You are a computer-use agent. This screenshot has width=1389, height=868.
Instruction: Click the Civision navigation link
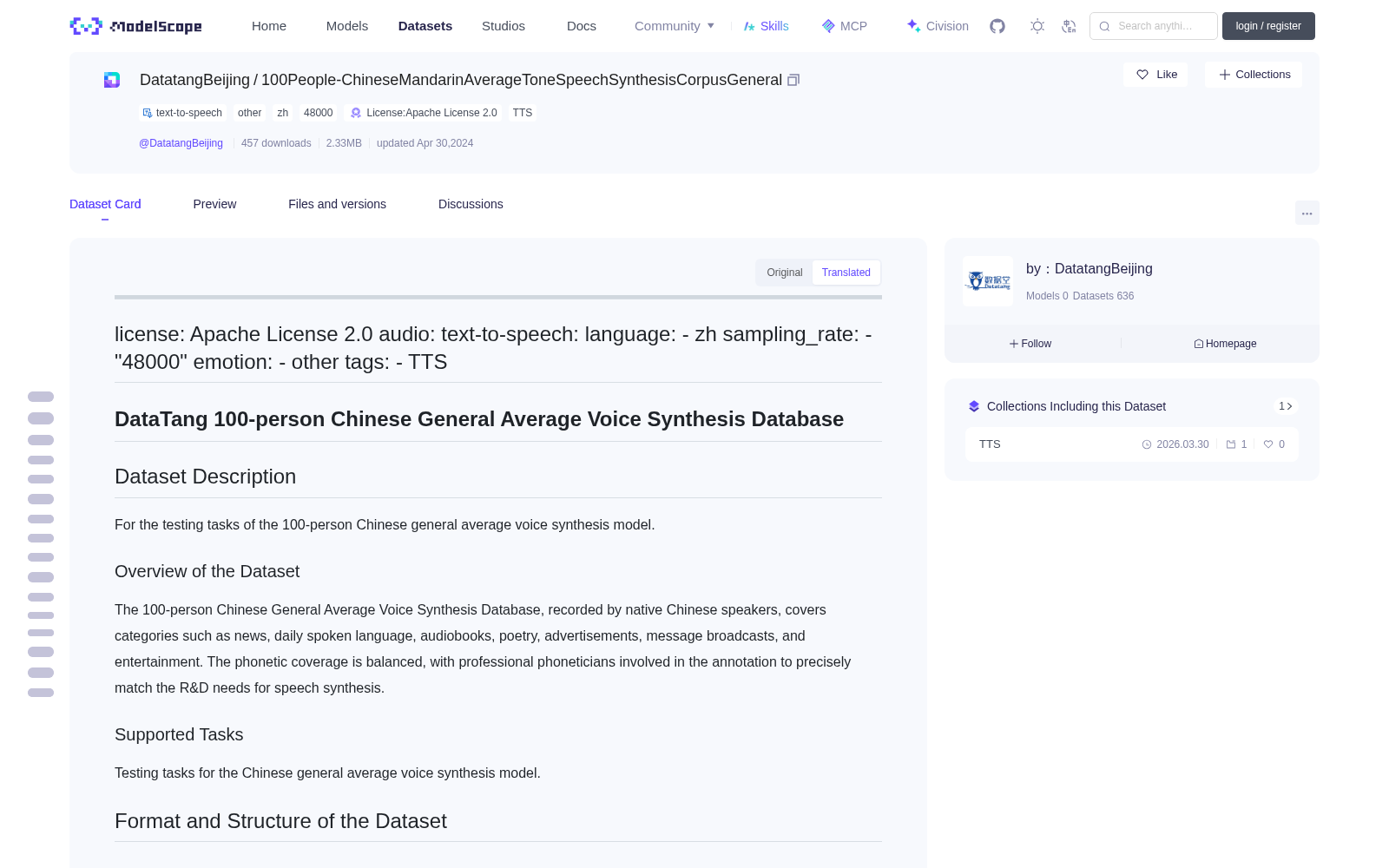click(x=938, y=26)
